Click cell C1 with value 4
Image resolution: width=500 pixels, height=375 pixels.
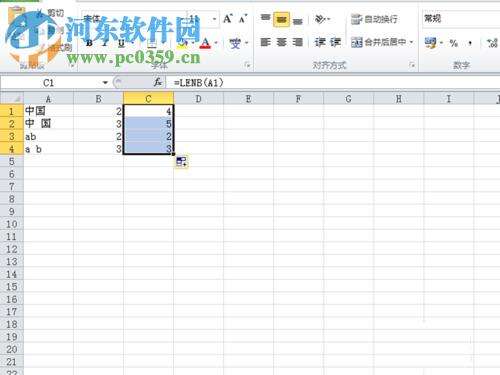pos(148,111)
